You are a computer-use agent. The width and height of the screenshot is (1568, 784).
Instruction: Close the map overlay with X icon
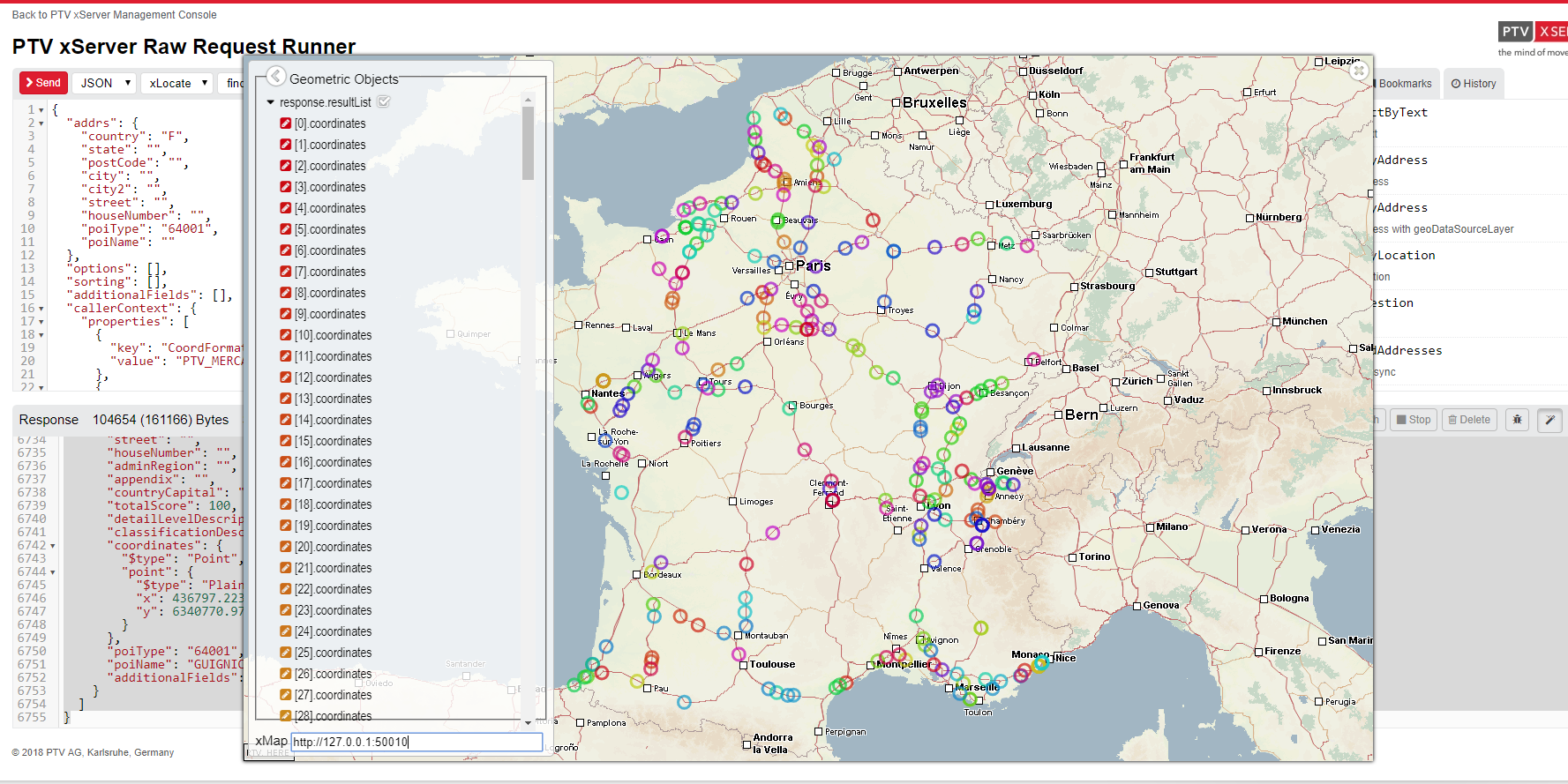pos(1359,71)
